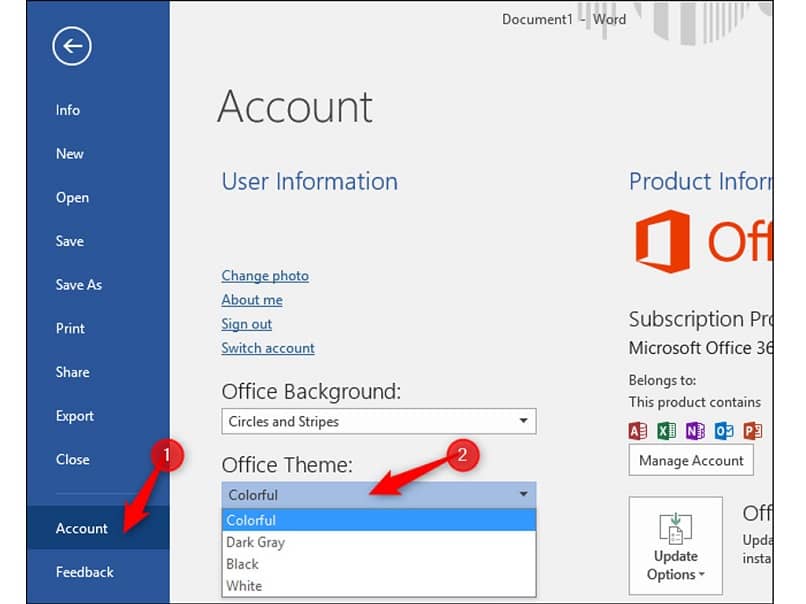Click the Office Theme label
This screenshot has width=806, height=604.
(287, 465)
